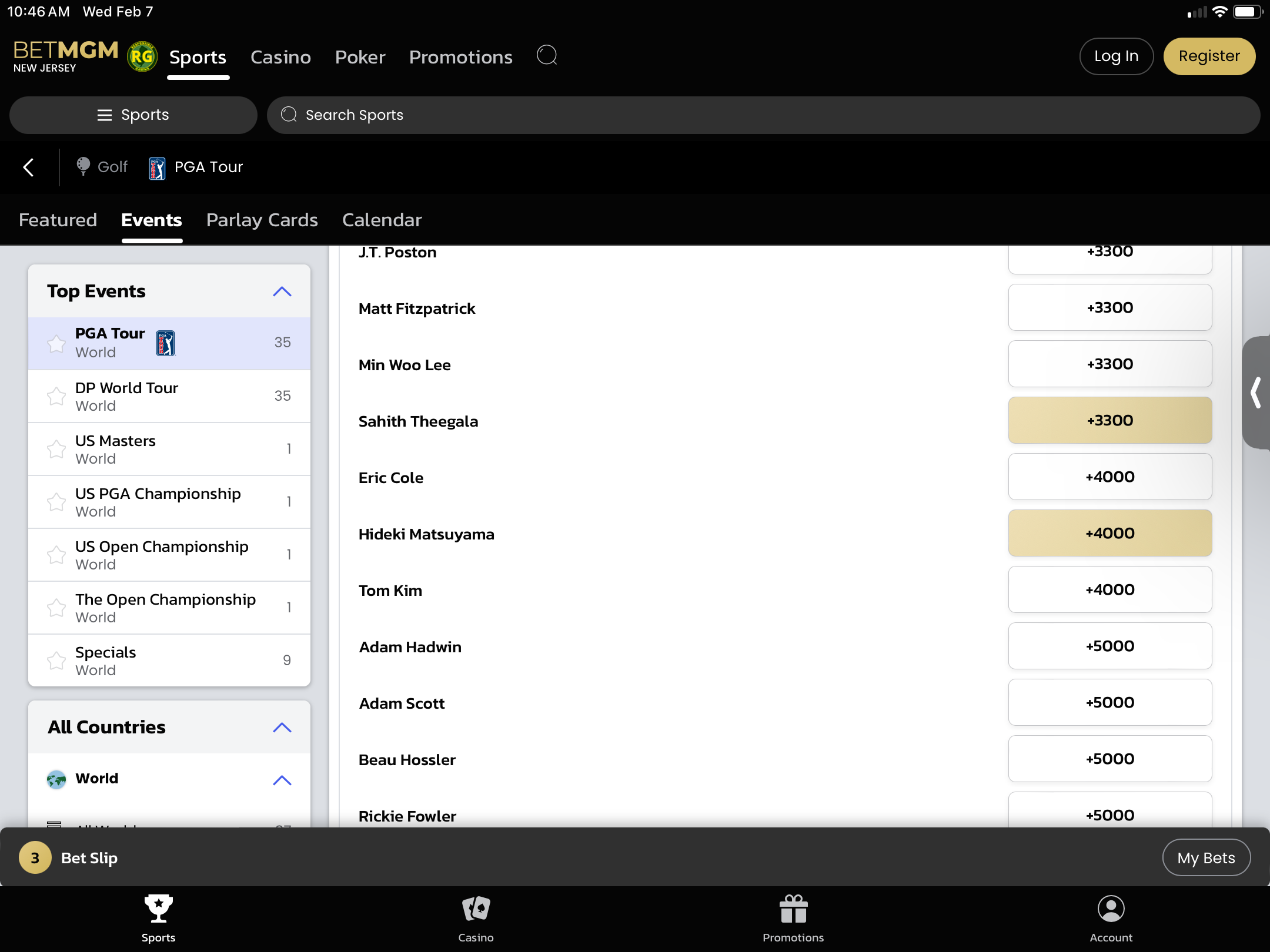Screen dimensions: 1270x952
Task: Toggle favorite star for US Masters
Action: 56,450
